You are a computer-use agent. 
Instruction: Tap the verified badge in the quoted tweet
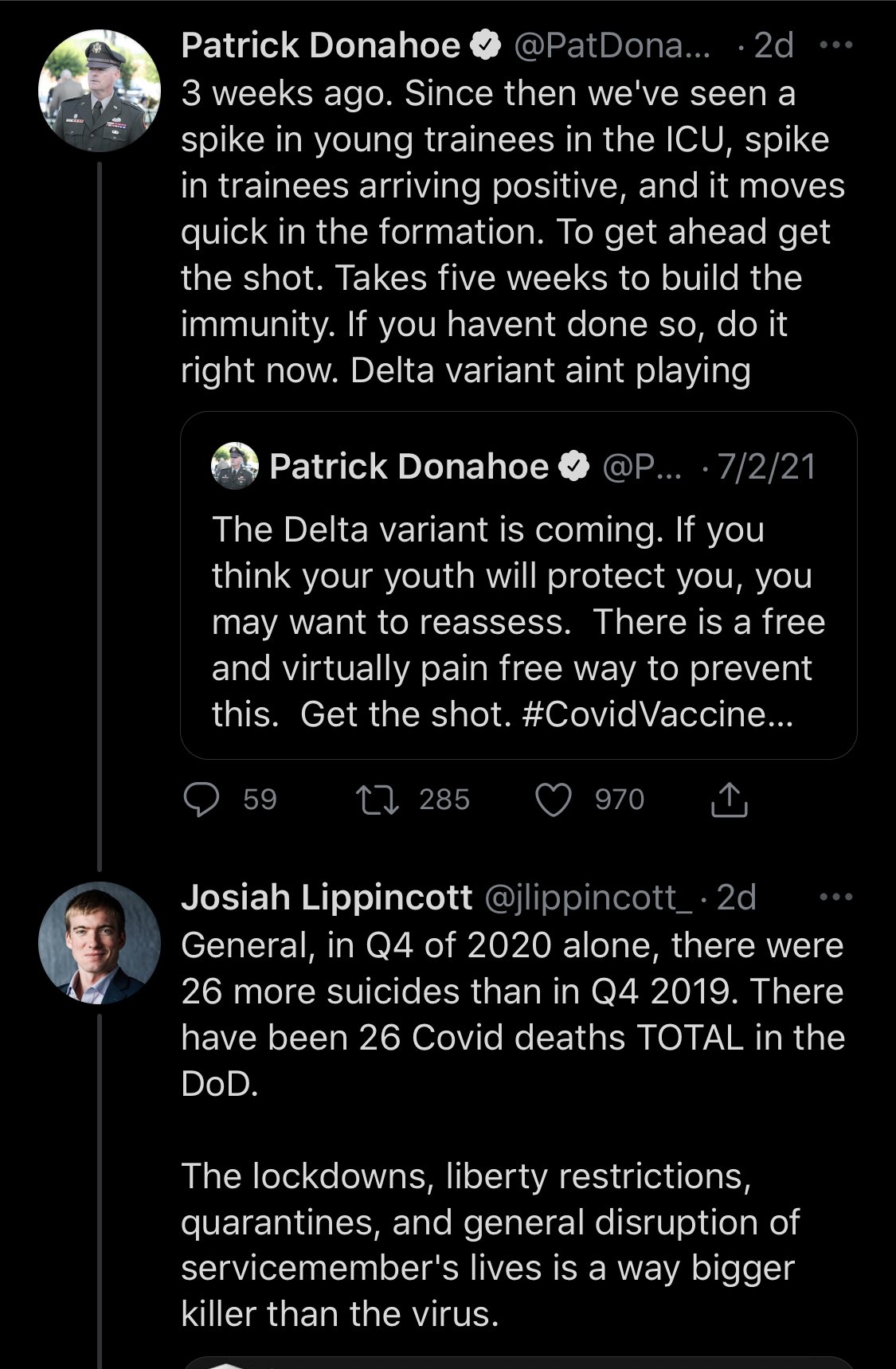point(573,467)
